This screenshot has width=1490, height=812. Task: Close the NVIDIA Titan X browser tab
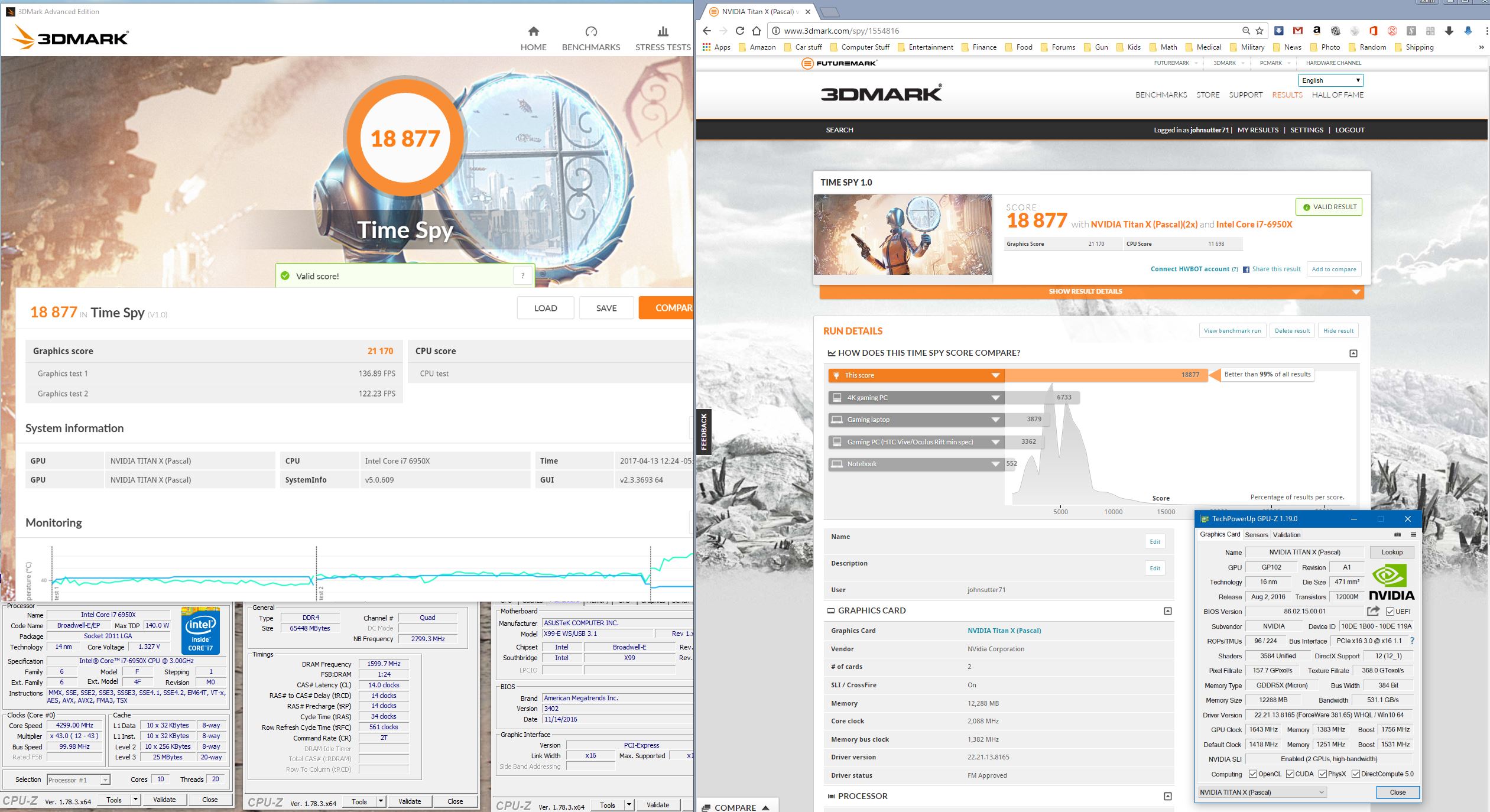(808, 12)
